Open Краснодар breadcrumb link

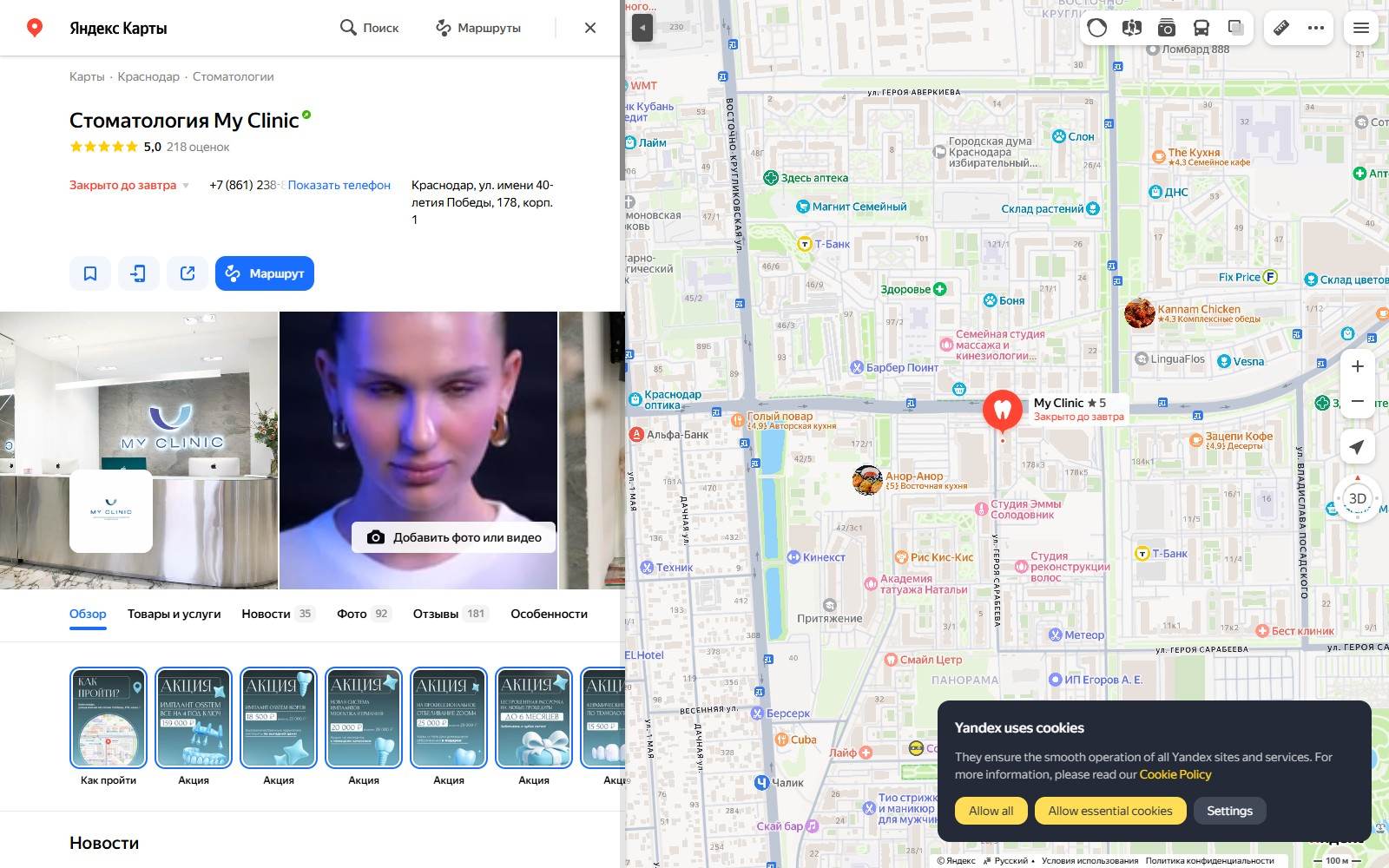pyautogui.click(x=148, y=76)
